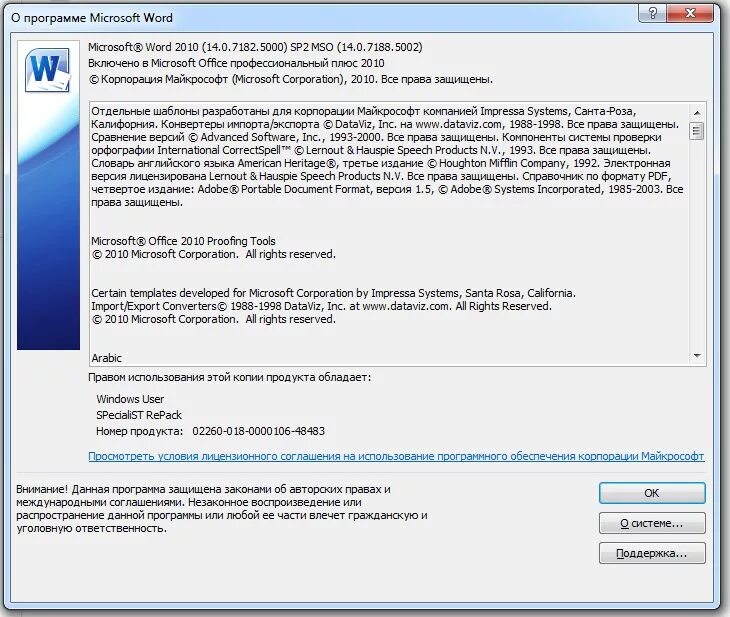The height and width of the screenshot is (617, 730).
Task: Open the 'О системе...' system info button
Action: coord(652,523)
